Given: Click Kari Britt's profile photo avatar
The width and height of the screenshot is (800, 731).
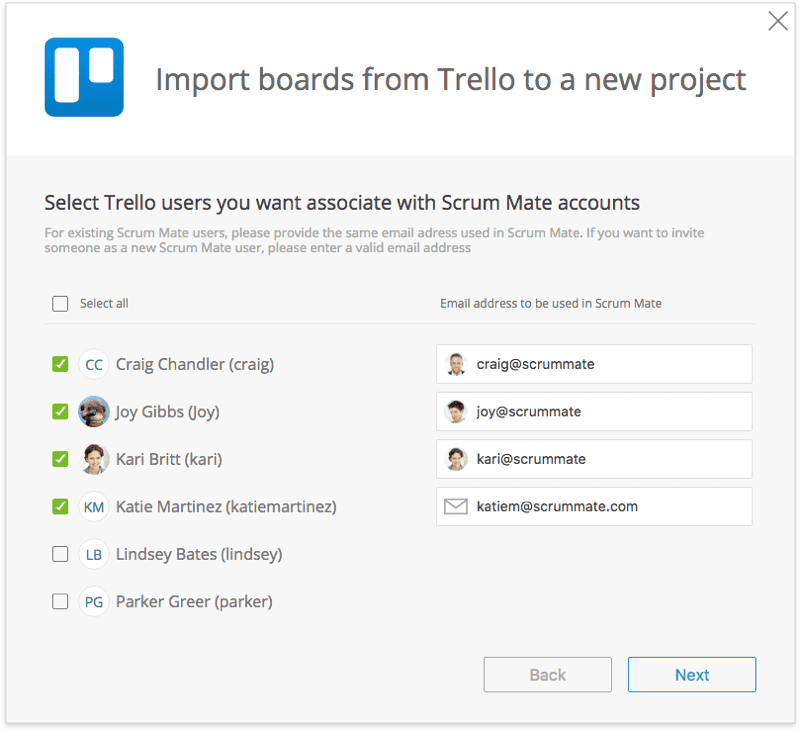Looking at the screenshot, I should [x=94, y=459].
